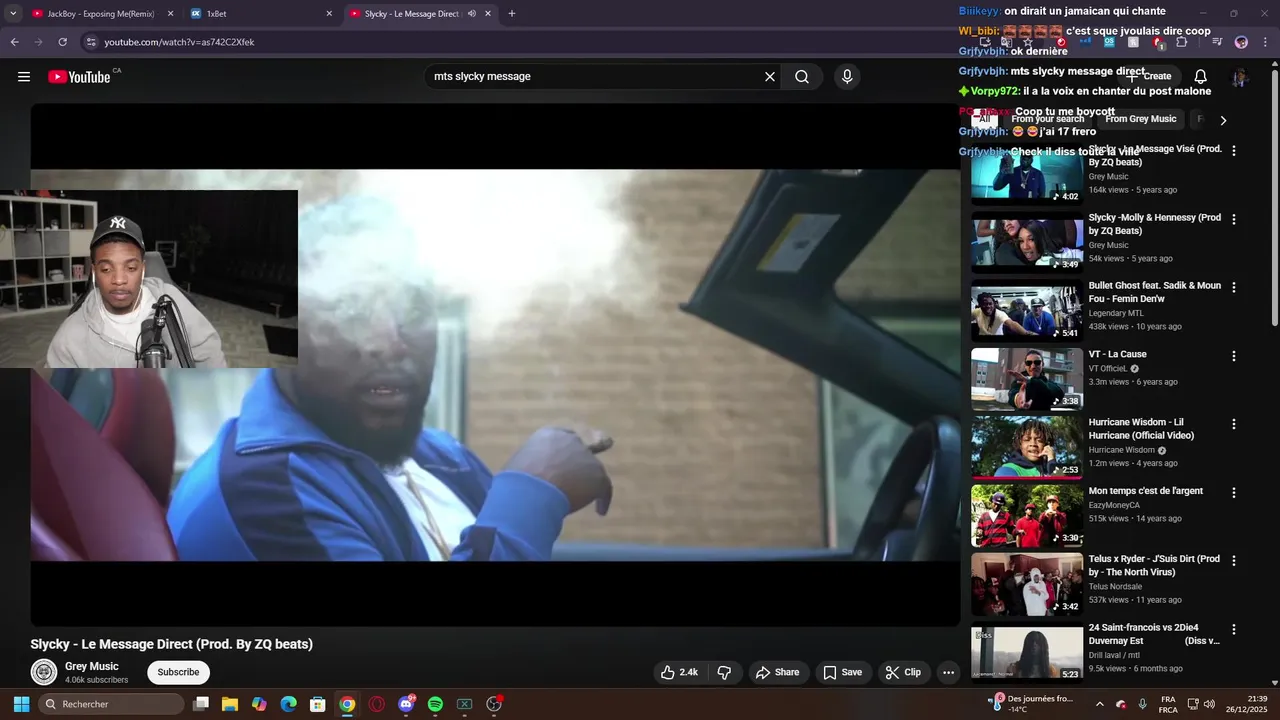Share the video

pyautogui.click(x=778, y=672)
